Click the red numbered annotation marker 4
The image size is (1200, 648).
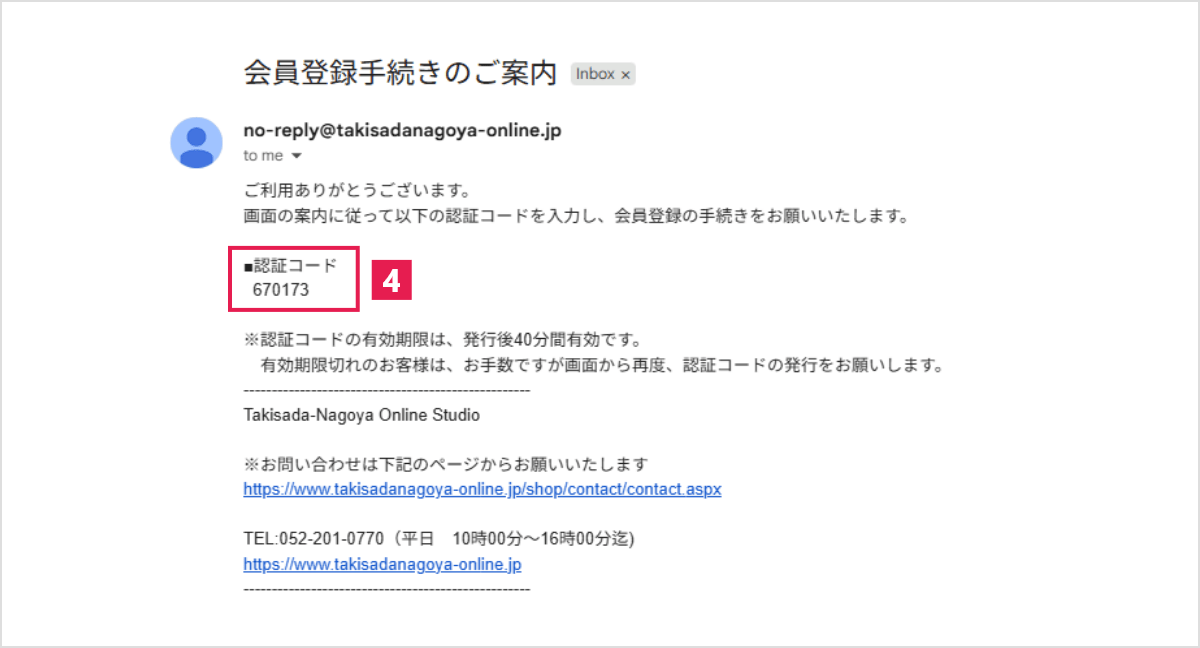392,279
